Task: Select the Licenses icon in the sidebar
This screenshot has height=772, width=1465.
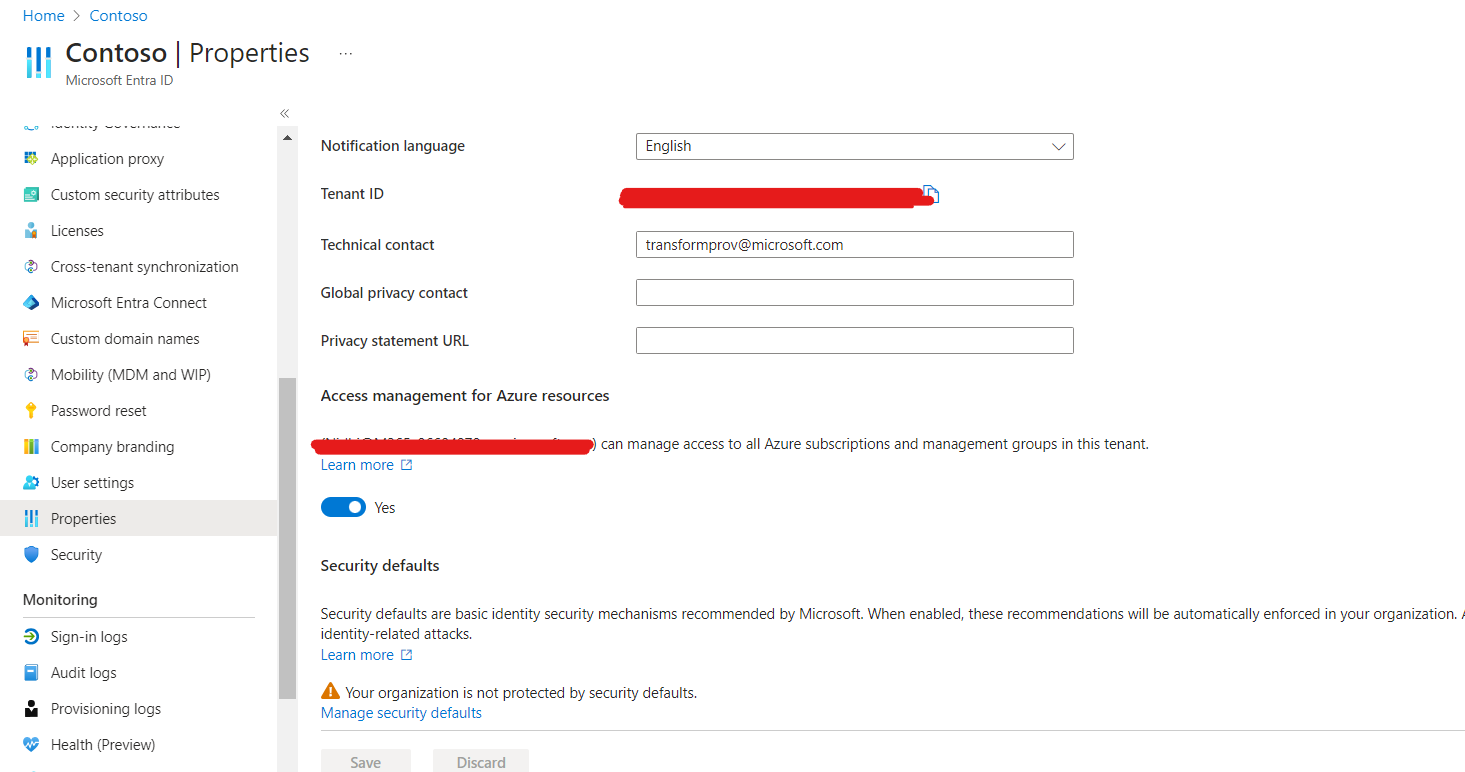Action: coord(33,230)
